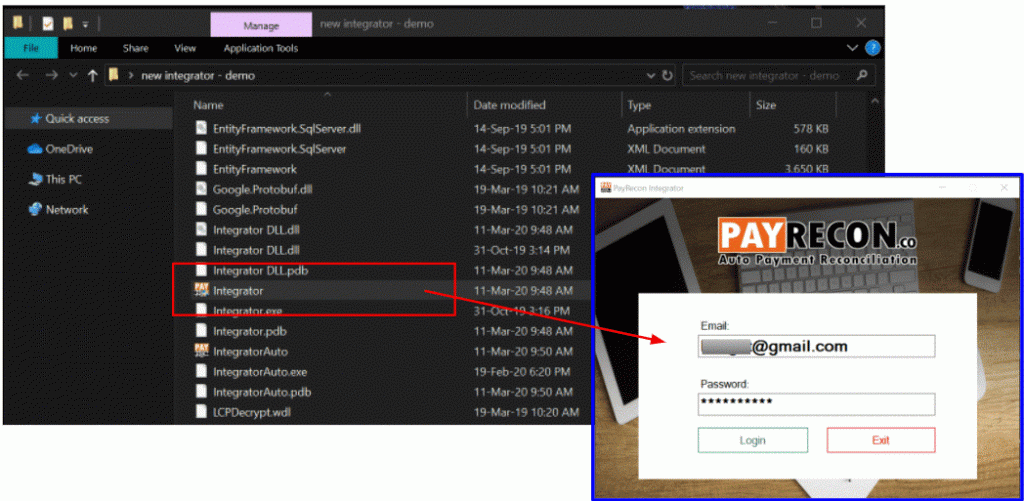Select Integrator DLL.dll dated 11-Mar-20
1024x501 pixels.
pos(256,230)
